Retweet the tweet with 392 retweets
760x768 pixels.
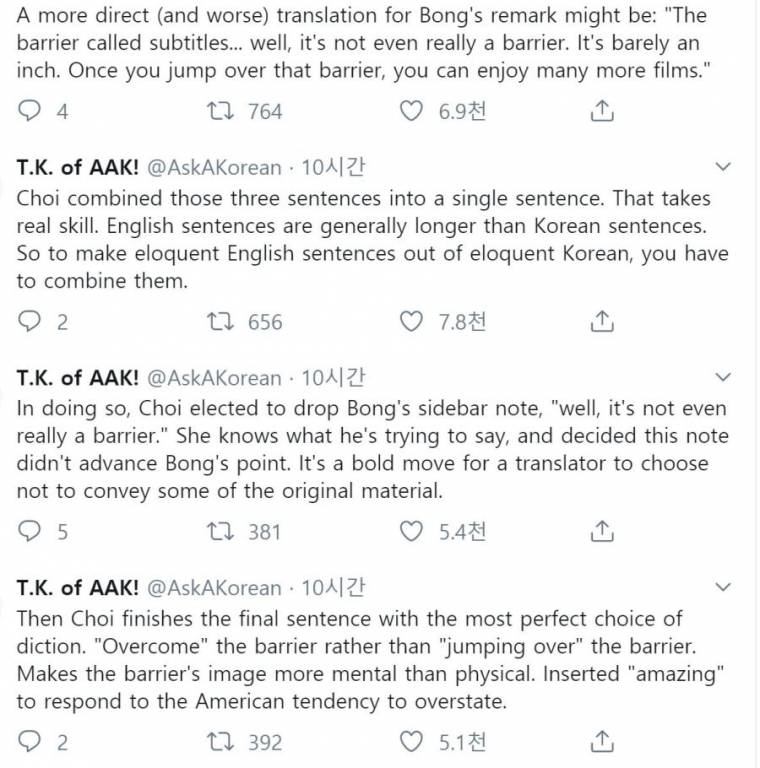coord(220,742)
